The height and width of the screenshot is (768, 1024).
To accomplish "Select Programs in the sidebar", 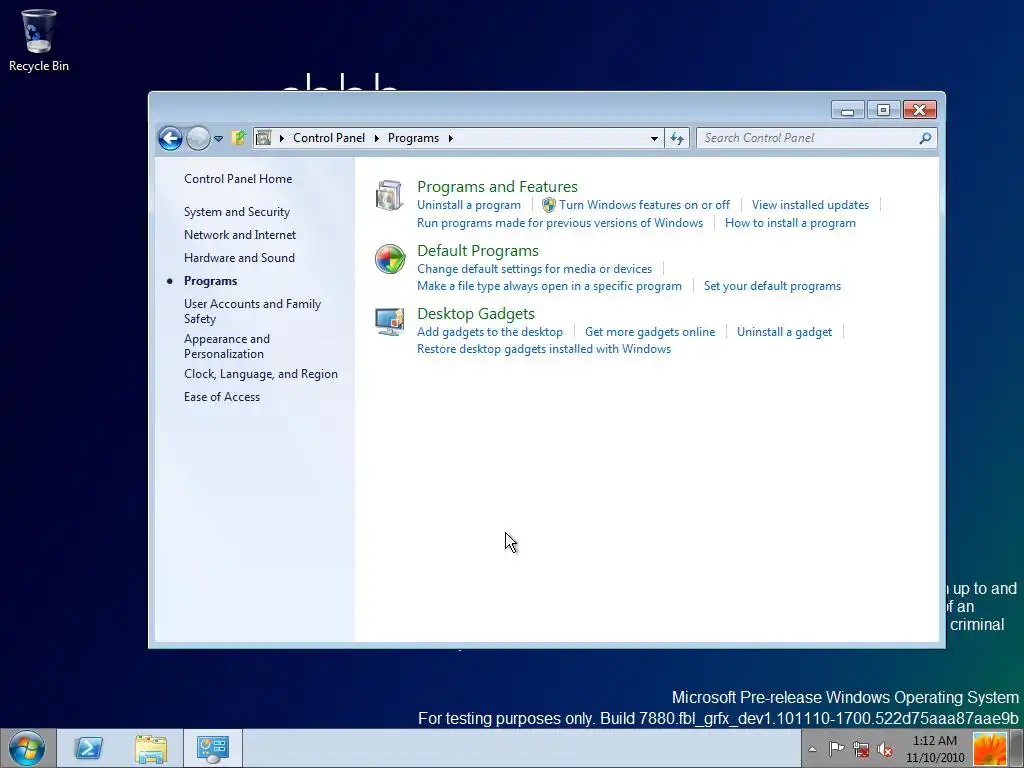I will [210, 281].
